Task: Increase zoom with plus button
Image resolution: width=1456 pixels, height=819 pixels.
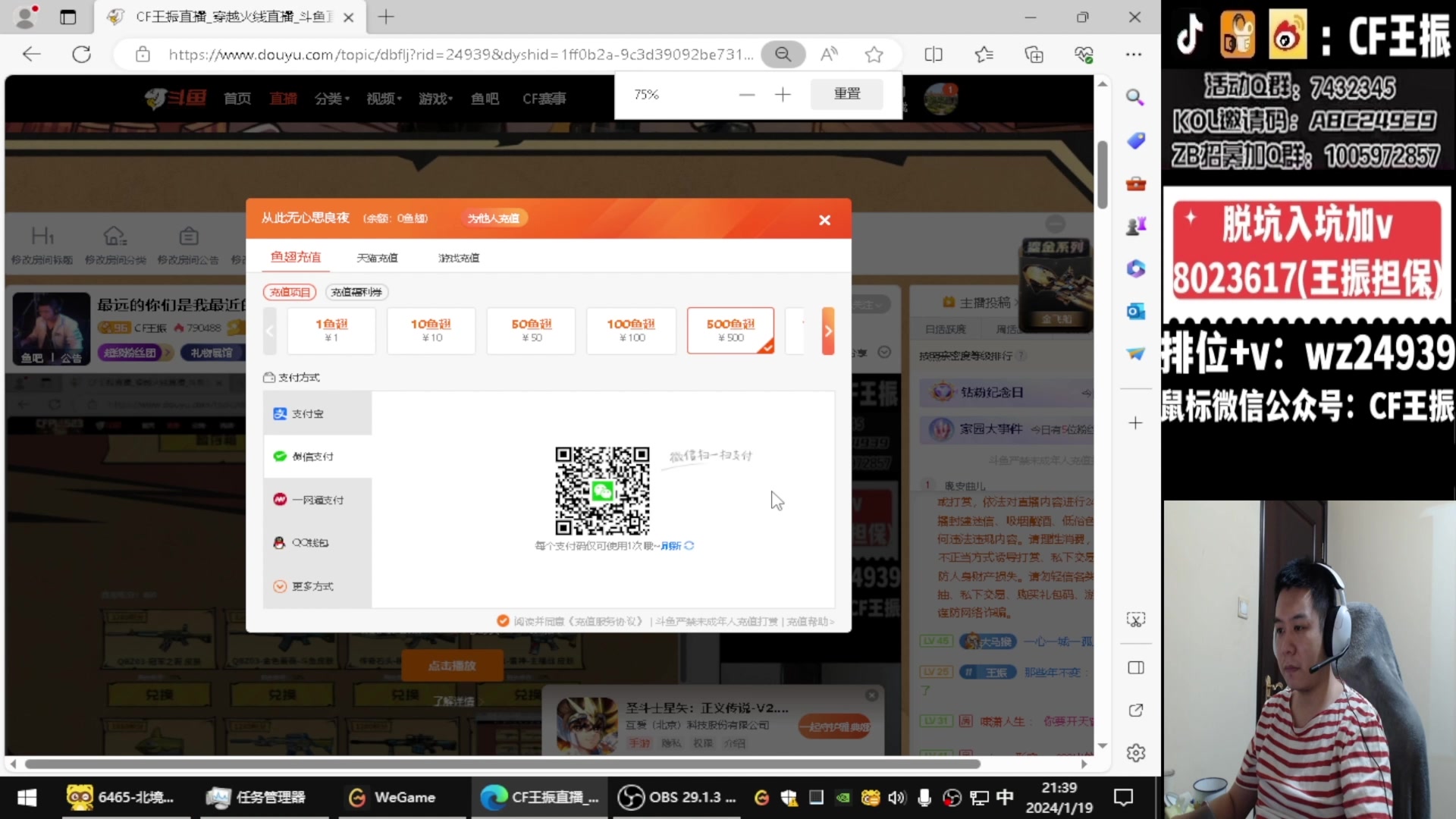Action: 783,94
